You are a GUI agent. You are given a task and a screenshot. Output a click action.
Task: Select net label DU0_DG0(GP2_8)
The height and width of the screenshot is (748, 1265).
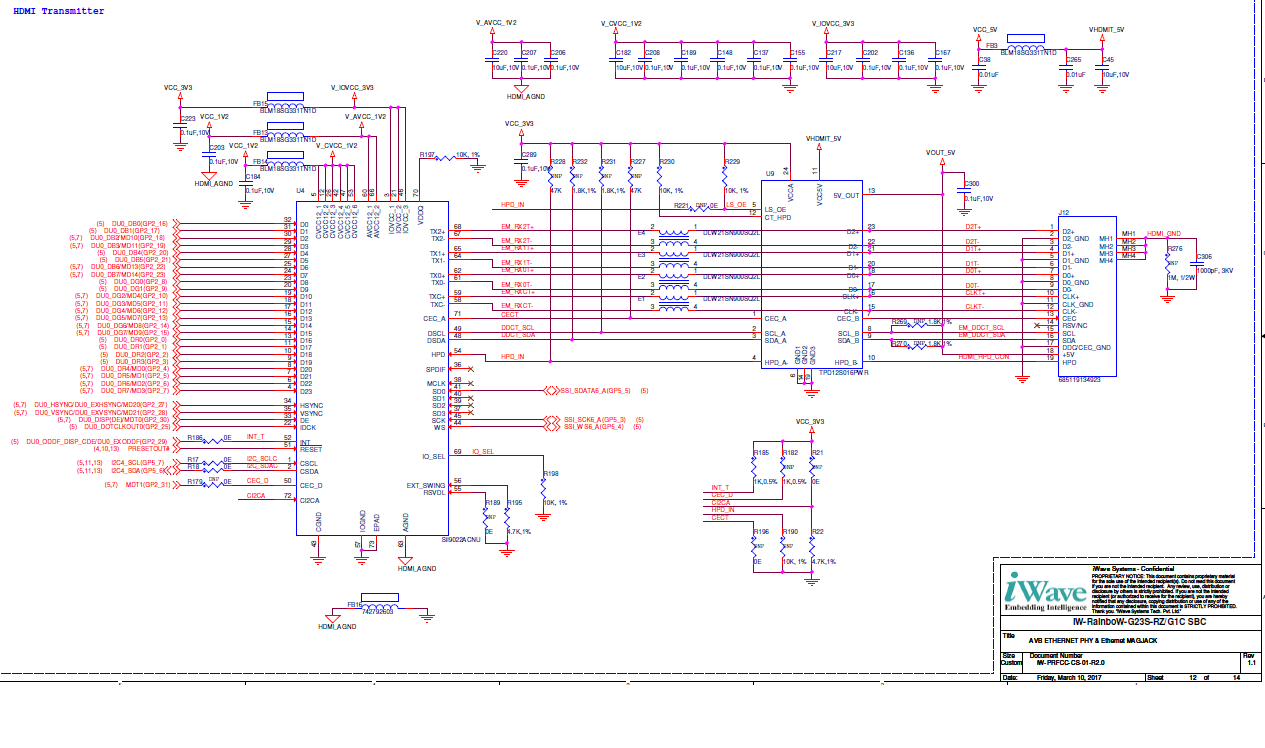click(x=139, y=282)
